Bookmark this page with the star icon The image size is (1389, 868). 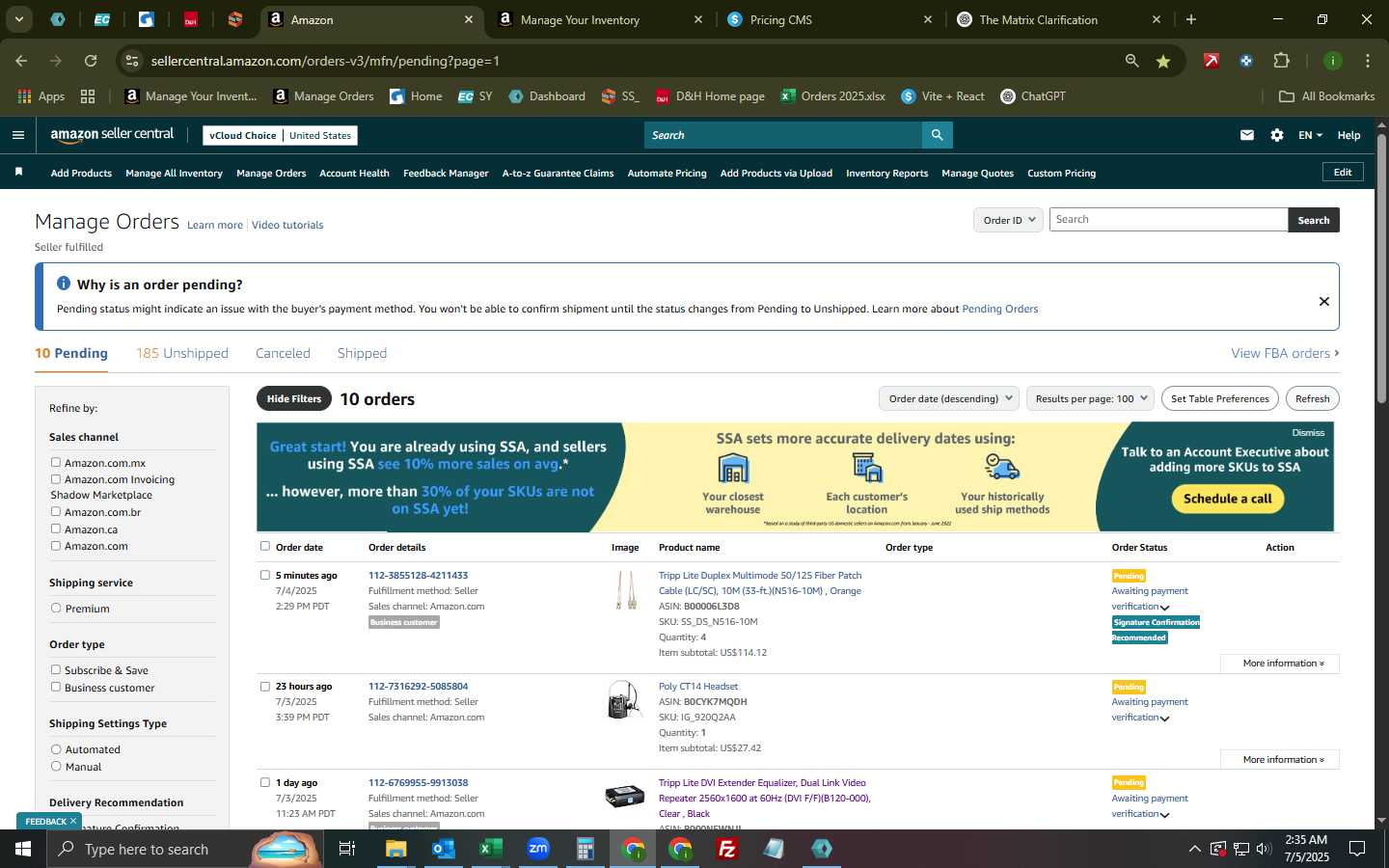pyautogui.click(x=1163, y=61)
